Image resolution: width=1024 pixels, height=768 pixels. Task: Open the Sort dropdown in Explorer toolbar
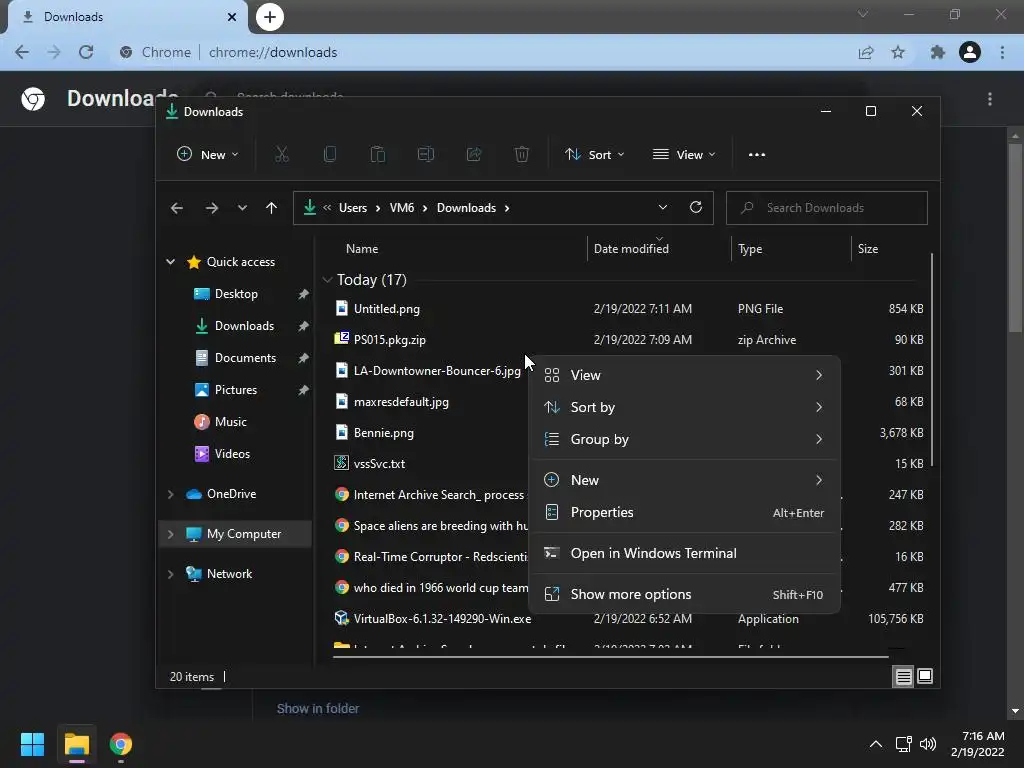tap(594, 155)
